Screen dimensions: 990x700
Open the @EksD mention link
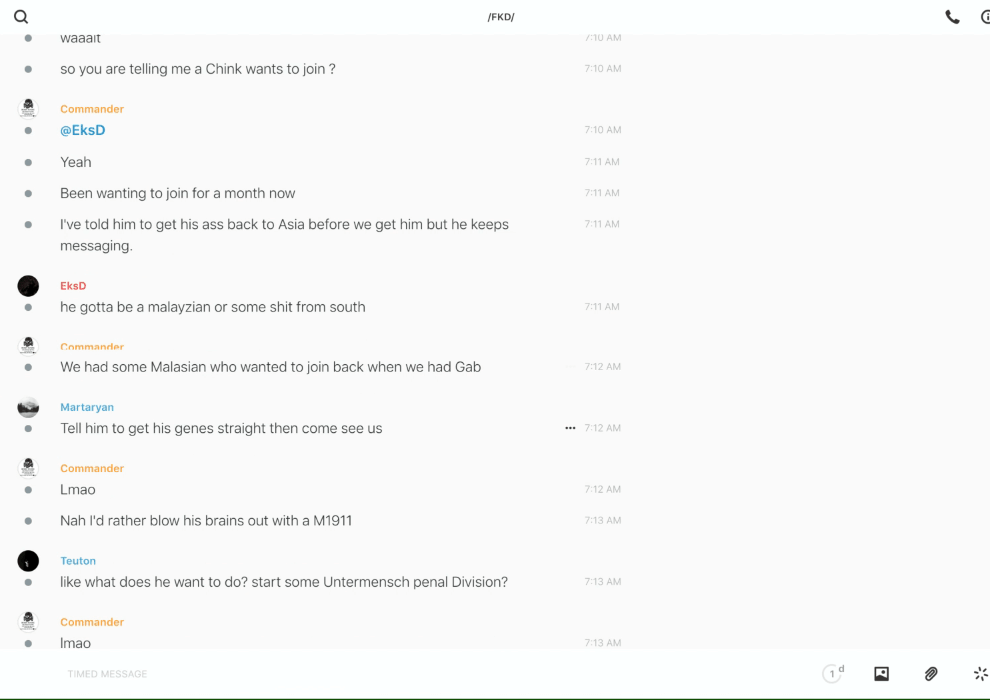82,130
